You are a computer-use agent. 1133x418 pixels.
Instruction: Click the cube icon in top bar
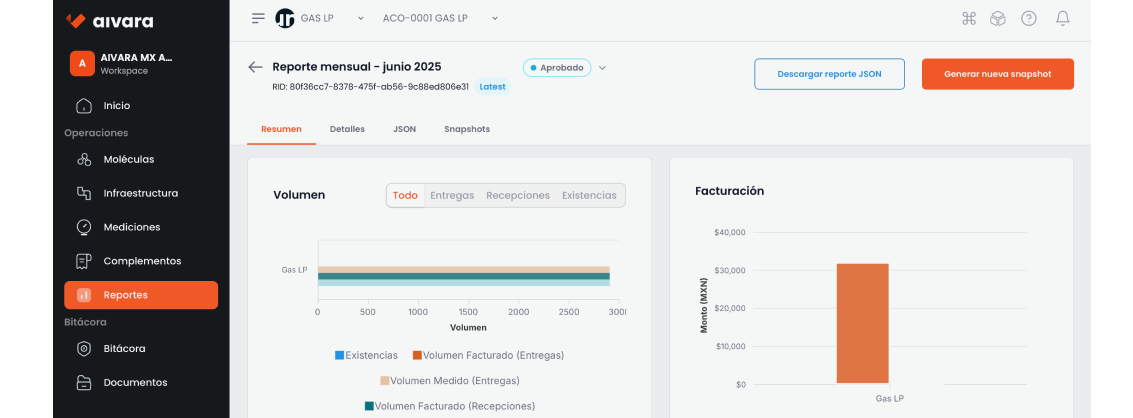point(997,18)
